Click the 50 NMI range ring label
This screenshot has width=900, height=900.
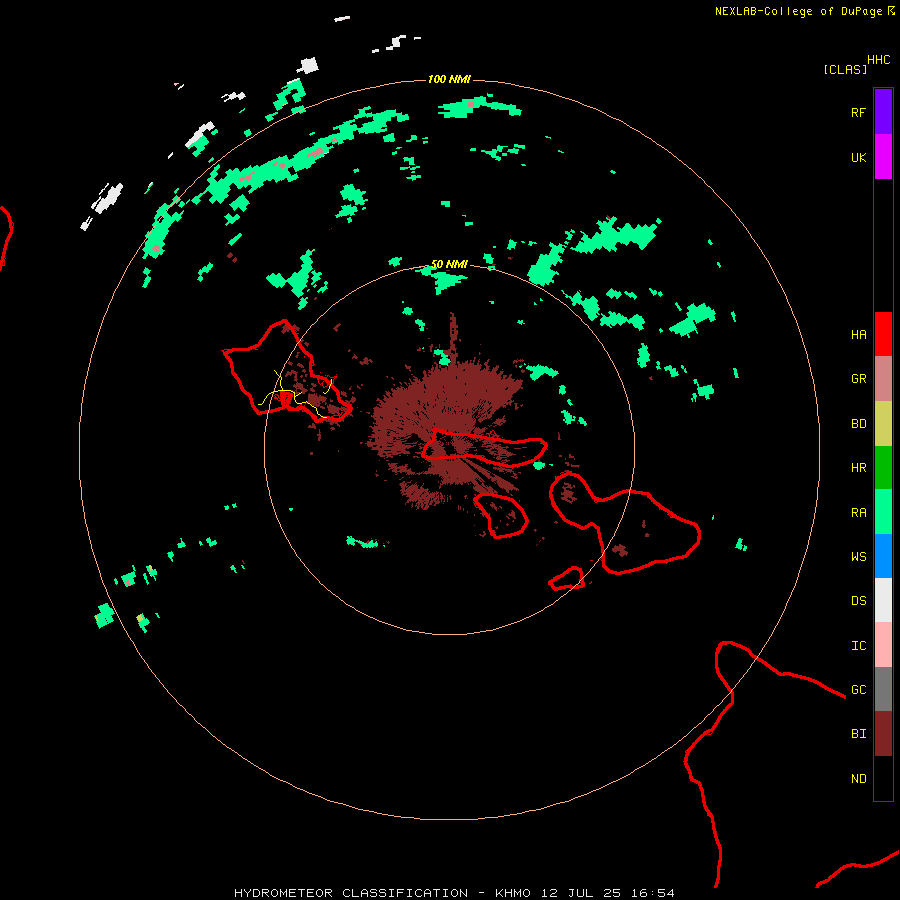449,264
